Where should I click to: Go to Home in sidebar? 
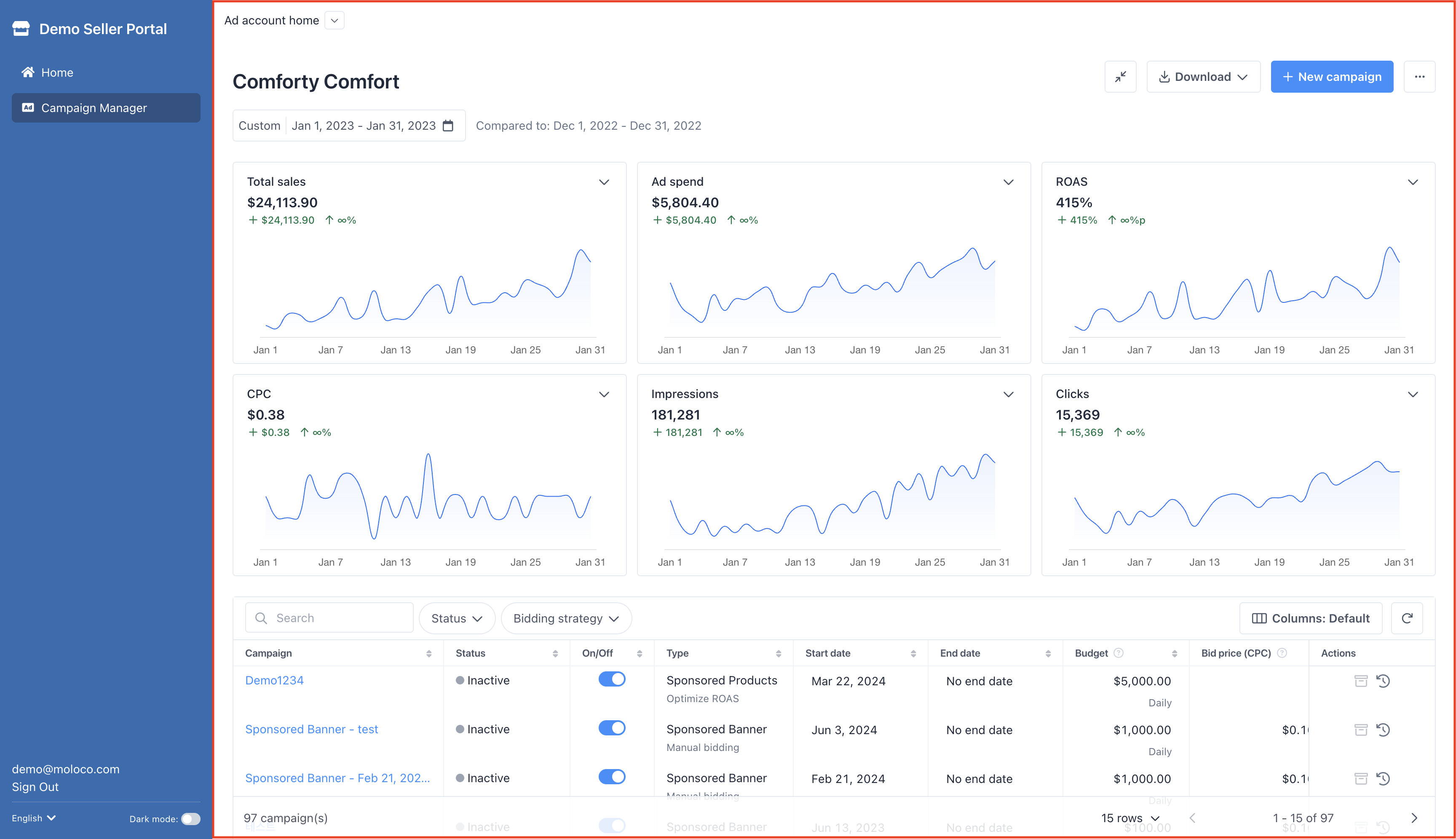(x=57, y=72)
